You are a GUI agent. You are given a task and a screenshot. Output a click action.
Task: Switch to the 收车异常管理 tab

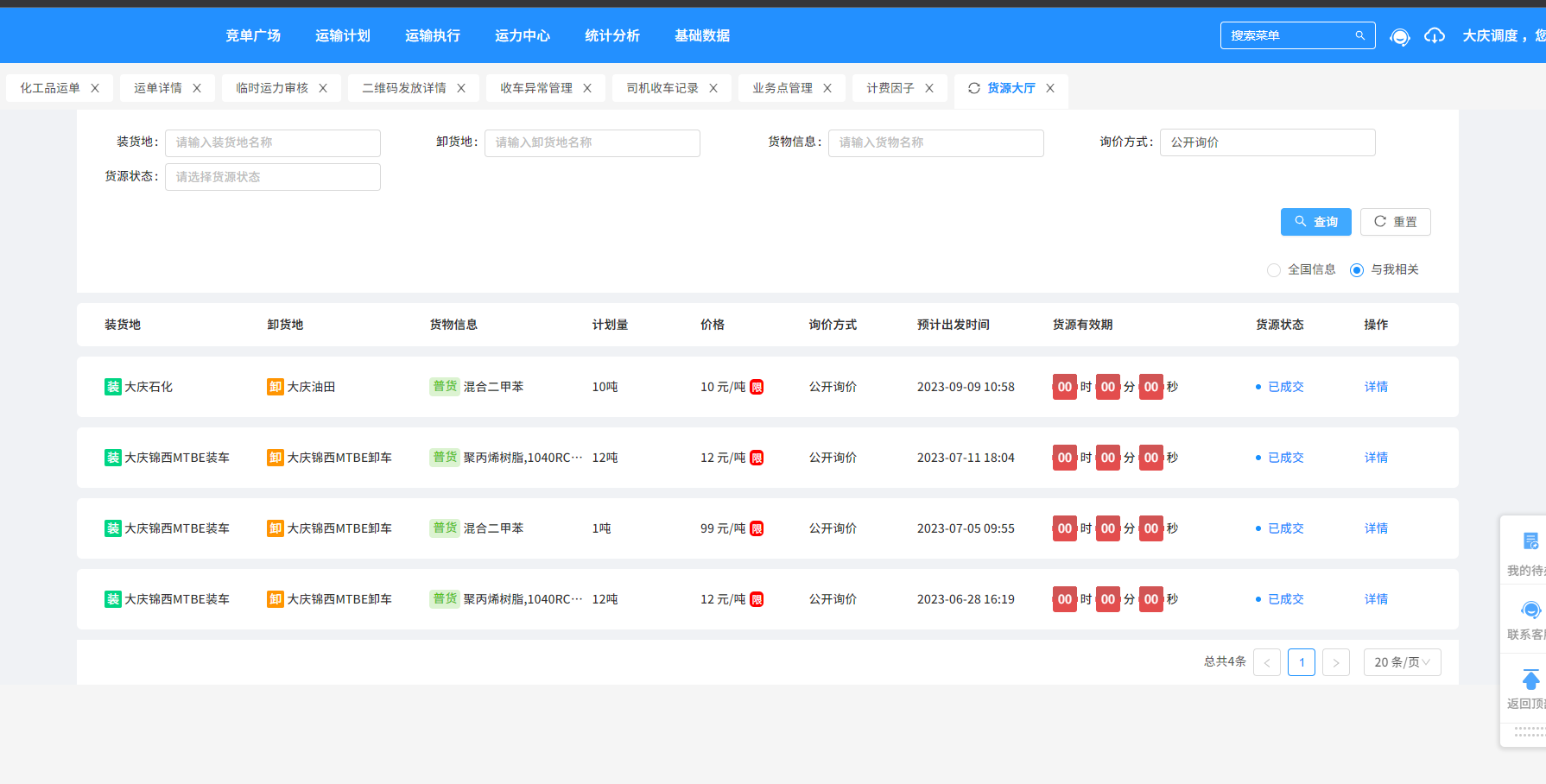(x=536, y=88)
